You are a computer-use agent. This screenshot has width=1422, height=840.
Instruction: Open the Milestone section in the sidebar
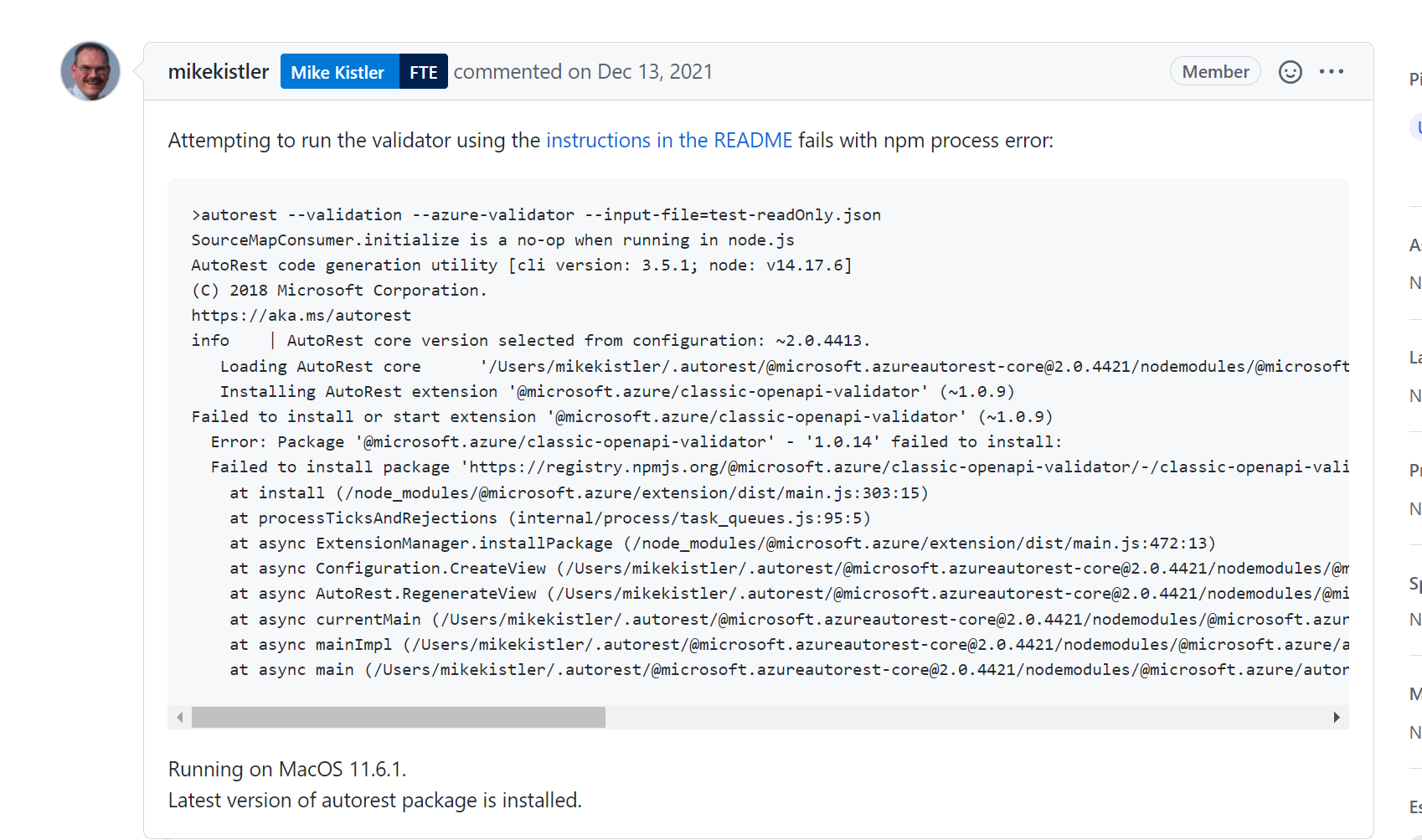[x=1415, y=693]
